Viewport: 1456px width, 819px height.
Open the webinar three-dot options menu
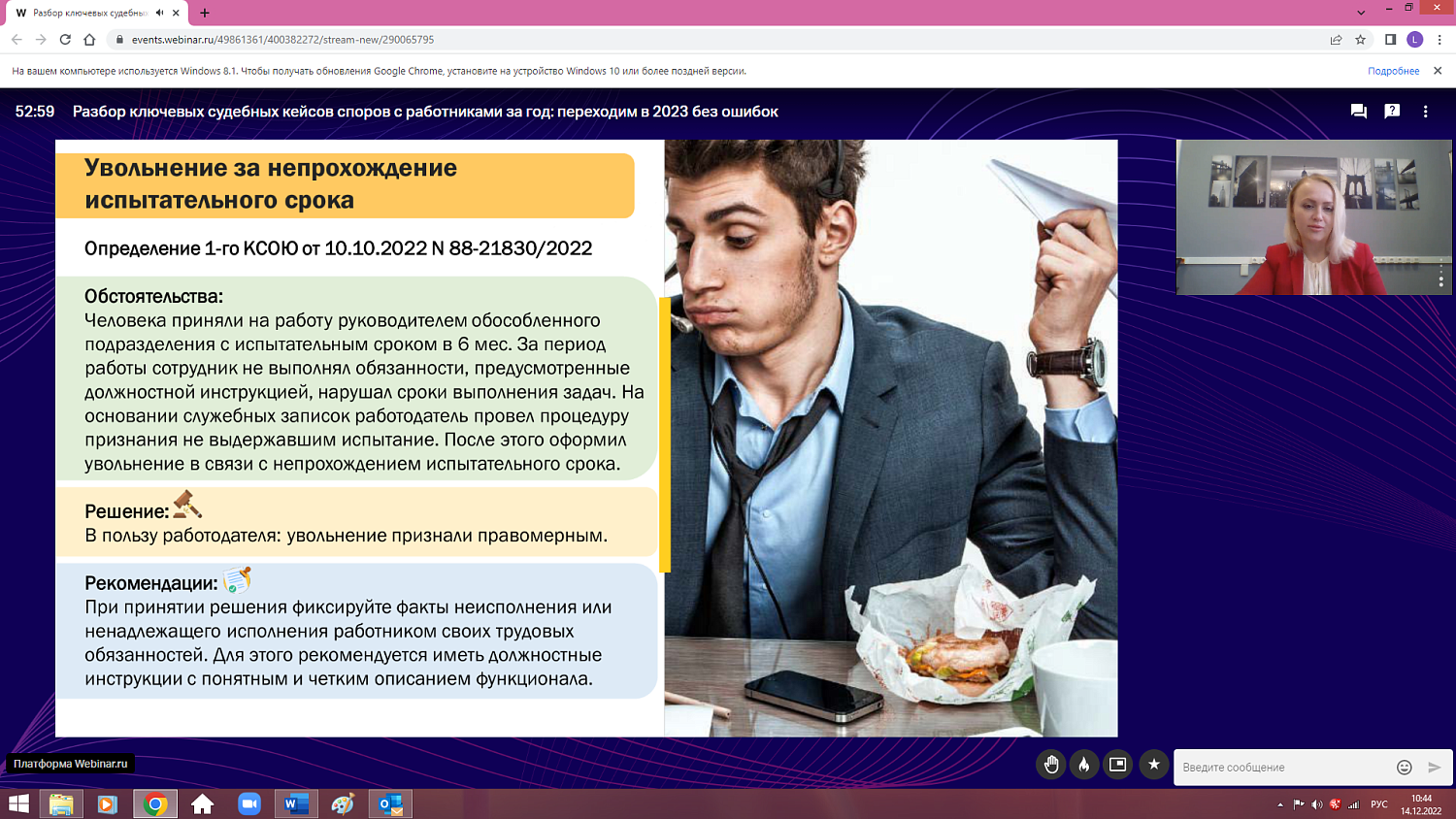[x=1427, y=113]
